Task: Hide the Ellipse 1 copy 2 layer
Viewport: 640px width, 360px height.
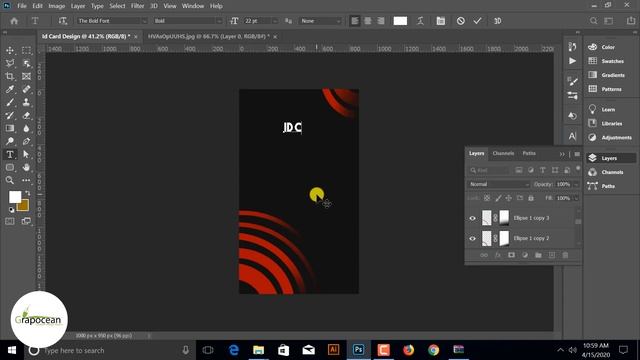Action: (x=472, y=238)
